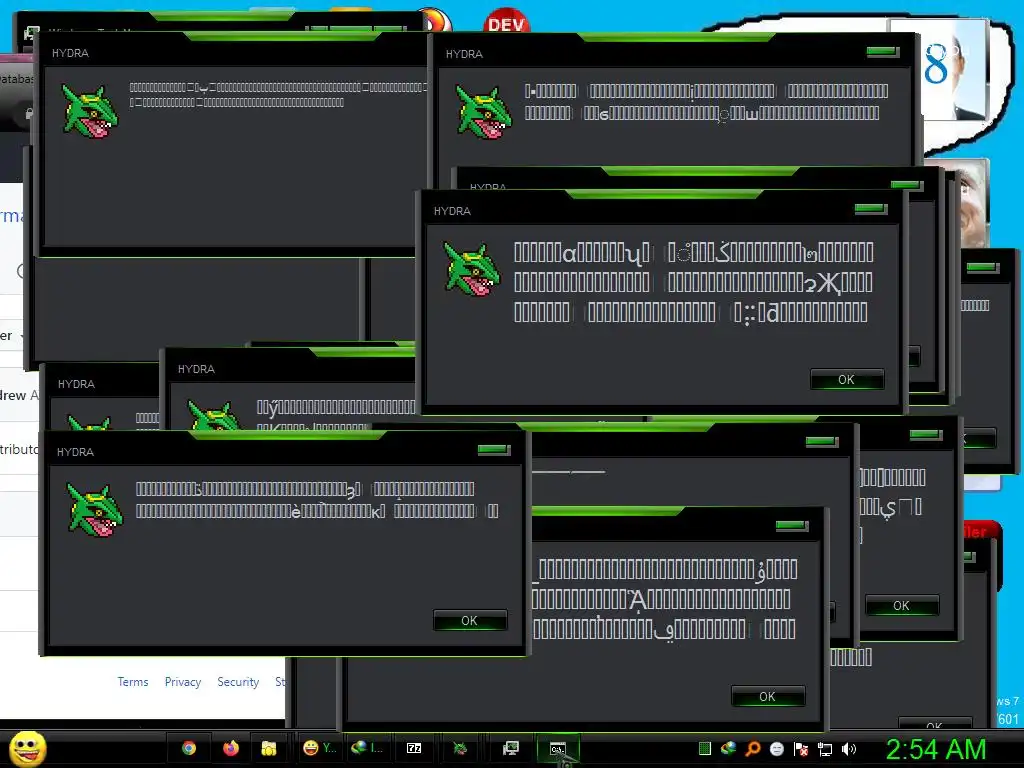
Task: Close the front-left HYDRA dialog via green button
Action: pos(494,449)
